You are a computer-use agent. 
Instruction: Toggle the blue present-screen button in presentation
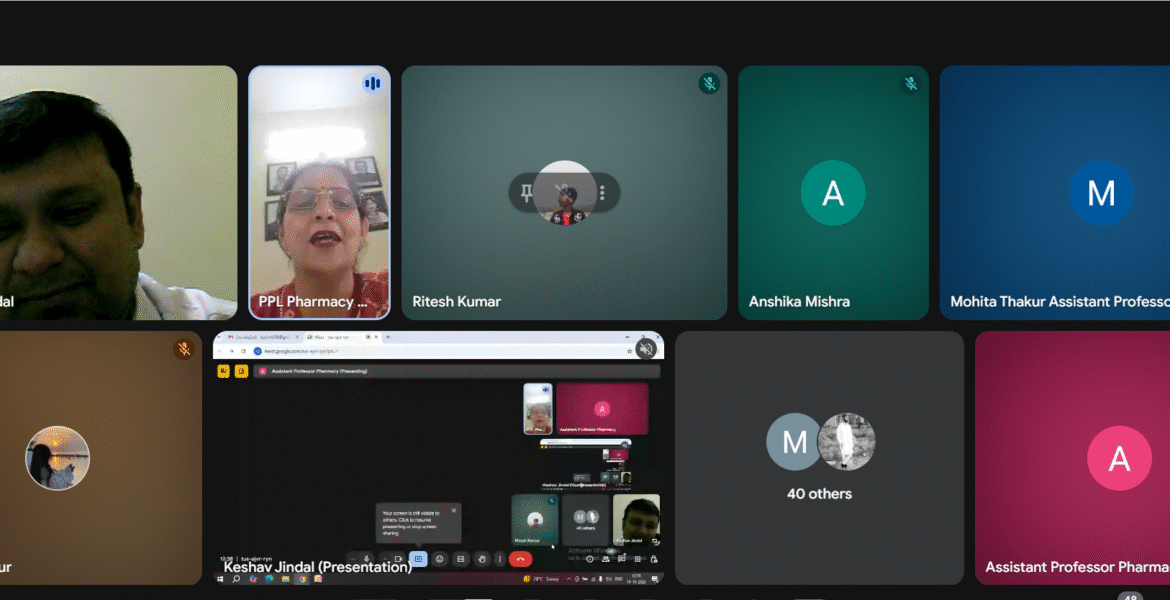tap(419, 559)
